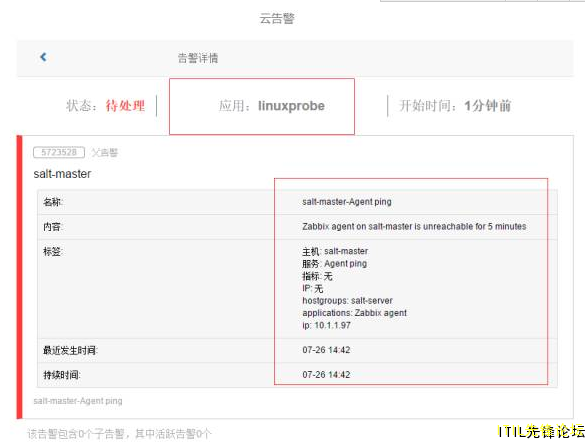Click the 告警详情 header title
The width and height of the screenshot is (585, 442).
[x=198, y=58]
